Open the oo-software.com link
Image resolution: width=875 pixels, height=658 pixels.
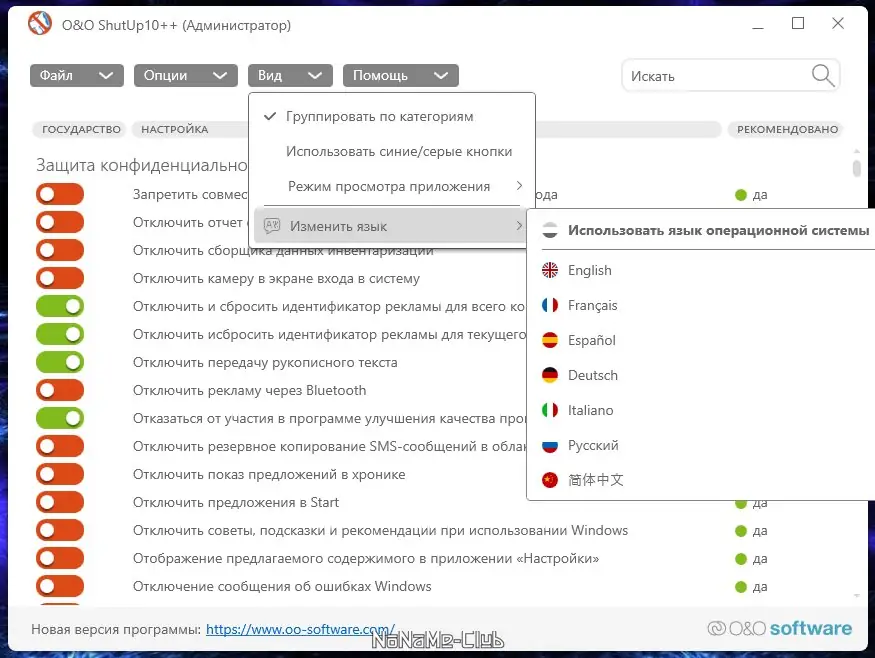[x=300, y=629]
